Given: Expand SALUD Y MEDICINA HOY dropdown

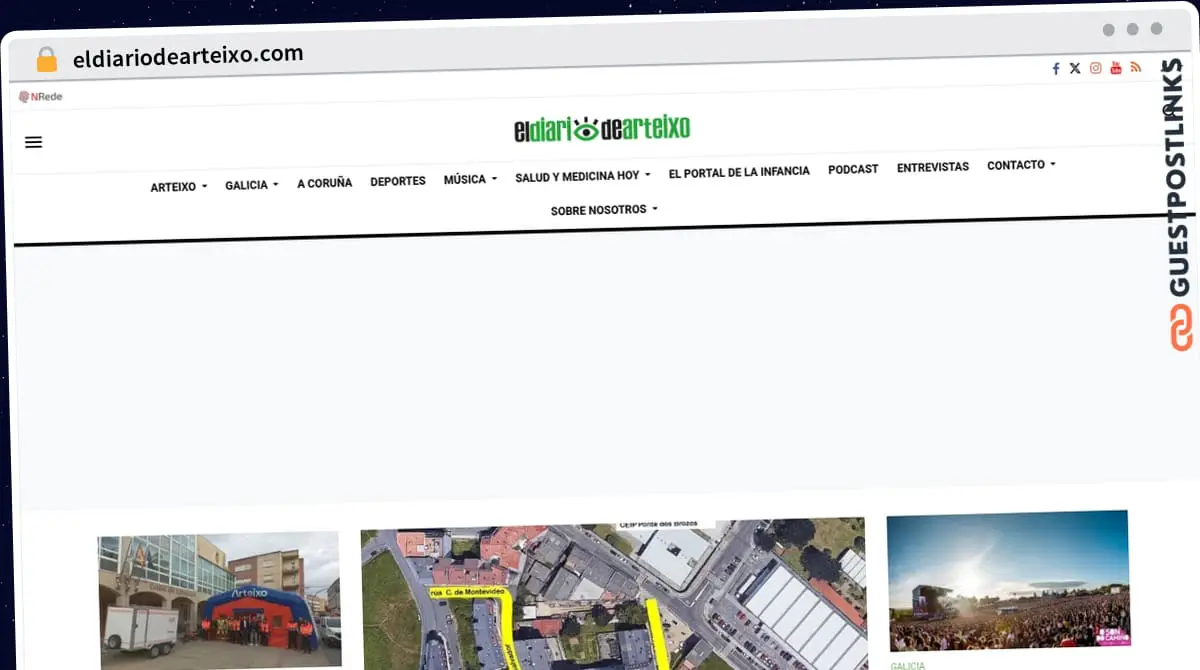Looking at the screenshot, I should click(583, 176).
